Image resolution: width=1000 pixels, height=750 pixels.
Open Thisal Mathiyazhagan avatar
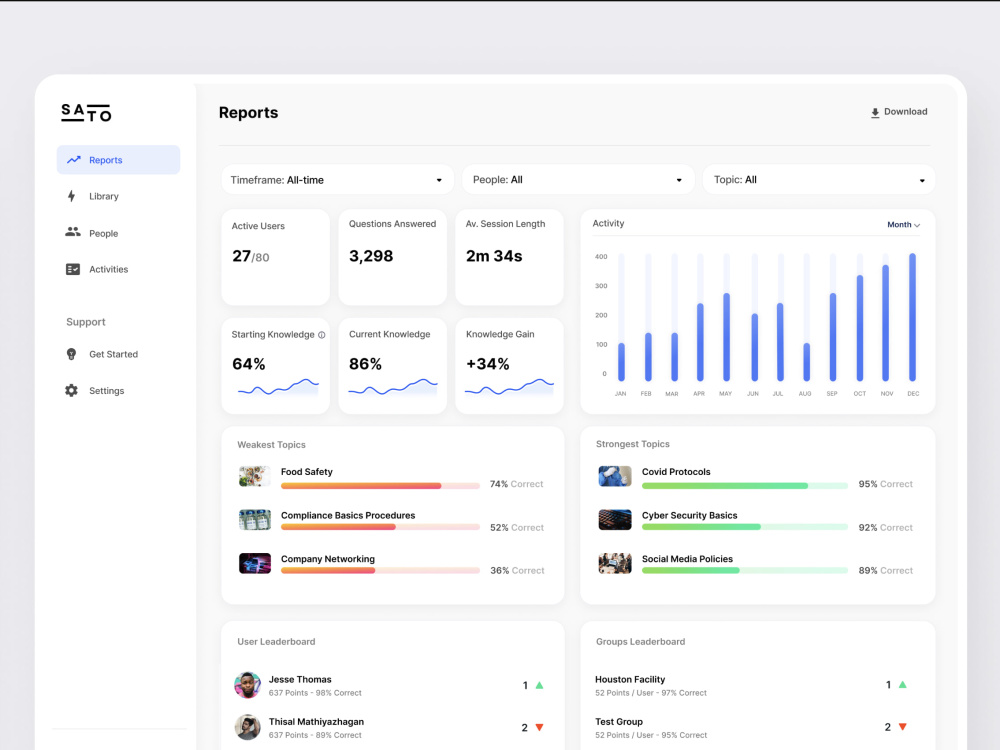(x=247, y=727)
